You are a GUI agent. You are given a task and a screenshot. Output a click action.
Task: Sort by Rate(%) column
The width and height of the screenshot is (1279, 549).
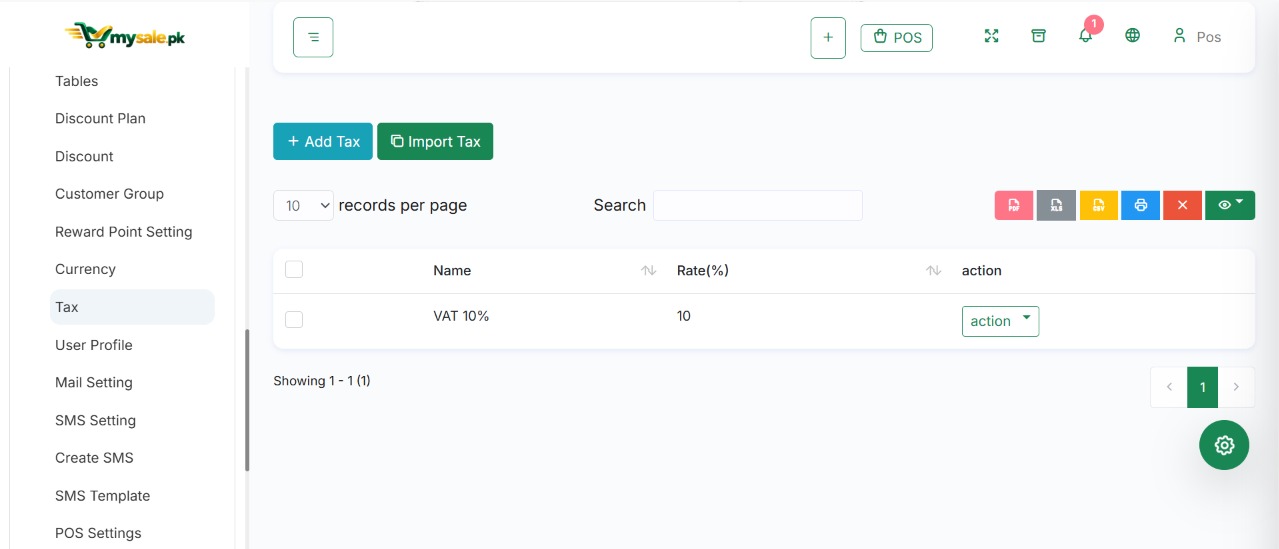[x=809, y=270]
